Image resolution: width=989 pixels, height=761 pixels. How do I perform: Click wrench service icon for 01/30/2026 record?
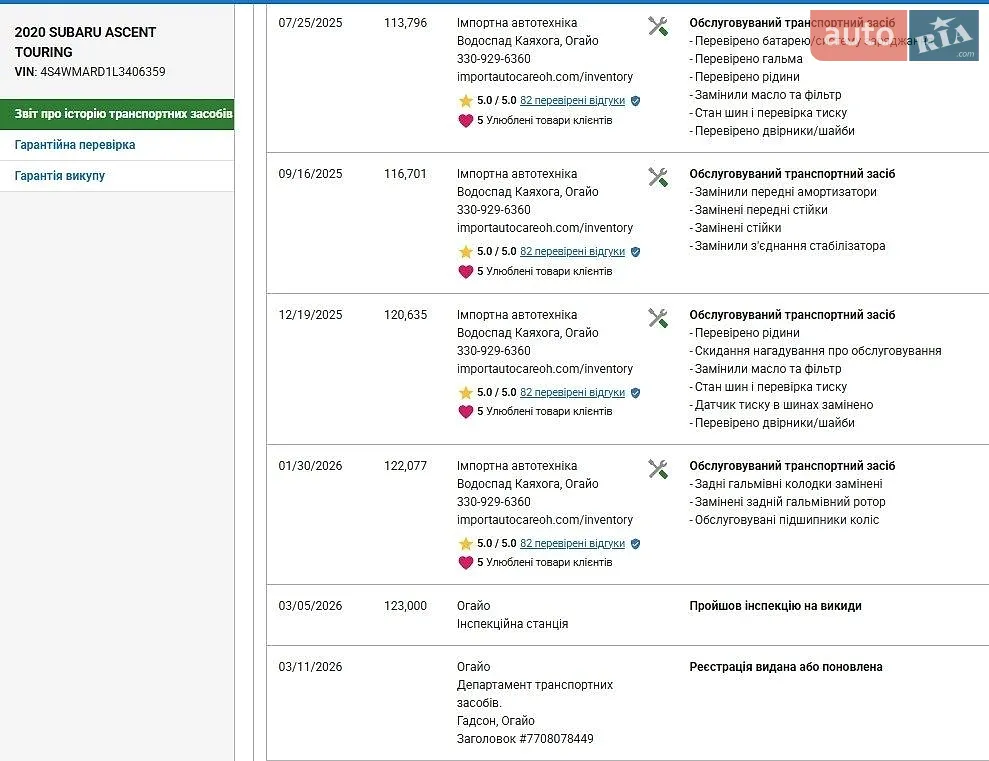click(x=658, y=469)
